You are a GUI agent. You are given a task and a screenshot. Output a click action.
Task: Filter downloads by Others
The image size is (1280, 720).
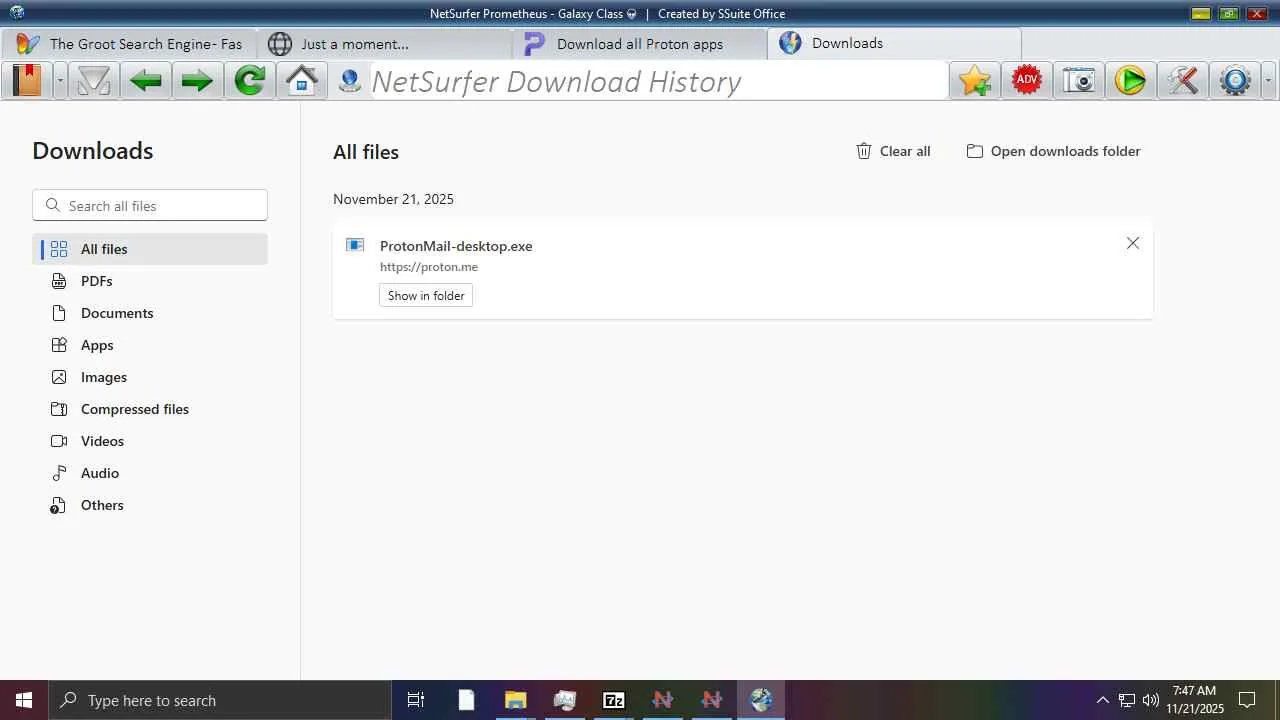coord(150,505)
